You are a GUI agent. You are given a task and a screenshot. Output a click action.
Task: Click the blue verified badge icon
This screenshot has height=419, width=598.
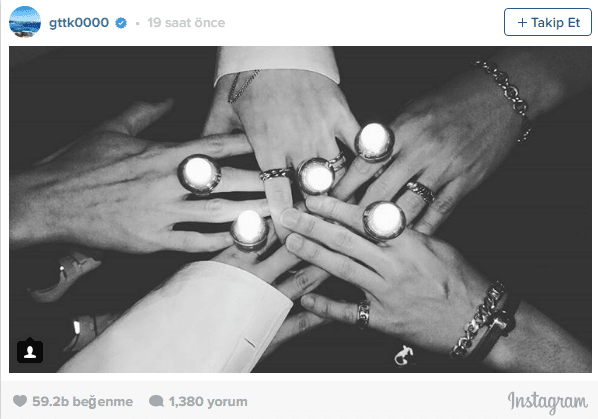(x=121, y=23)
